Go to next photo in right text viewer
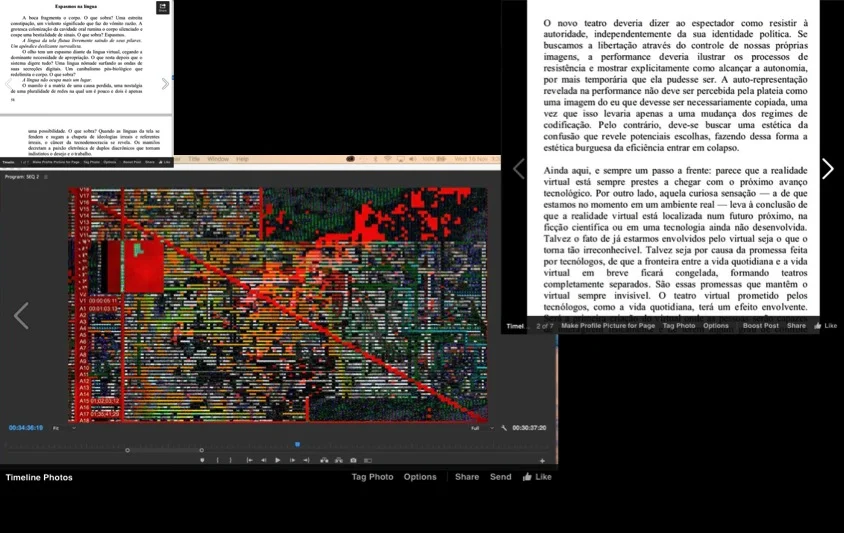 [827, 169]
